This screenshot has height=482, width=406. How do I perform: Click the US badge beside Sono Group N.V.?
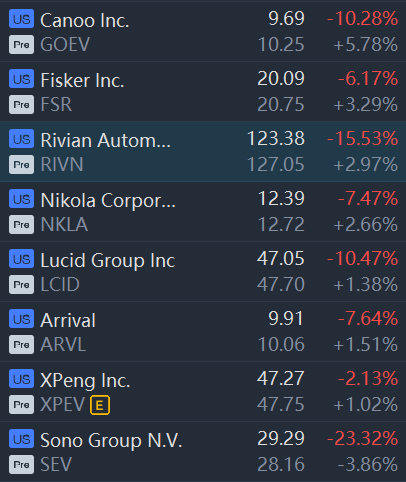pyautogui.click(x=21, y=440)
